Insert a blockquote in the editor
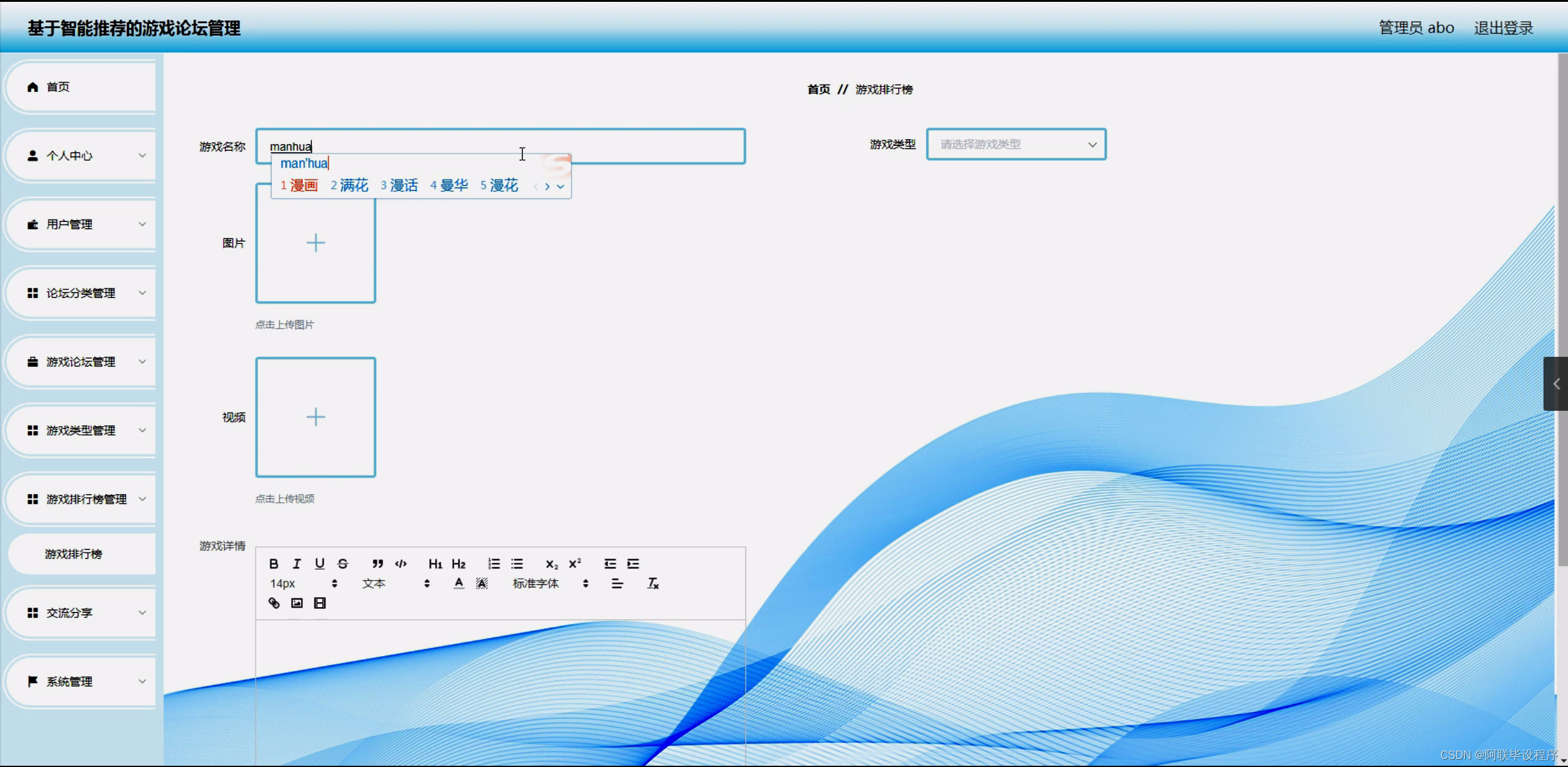The height and width of the screenshot is (767, 1568). [x=378, y=563]
